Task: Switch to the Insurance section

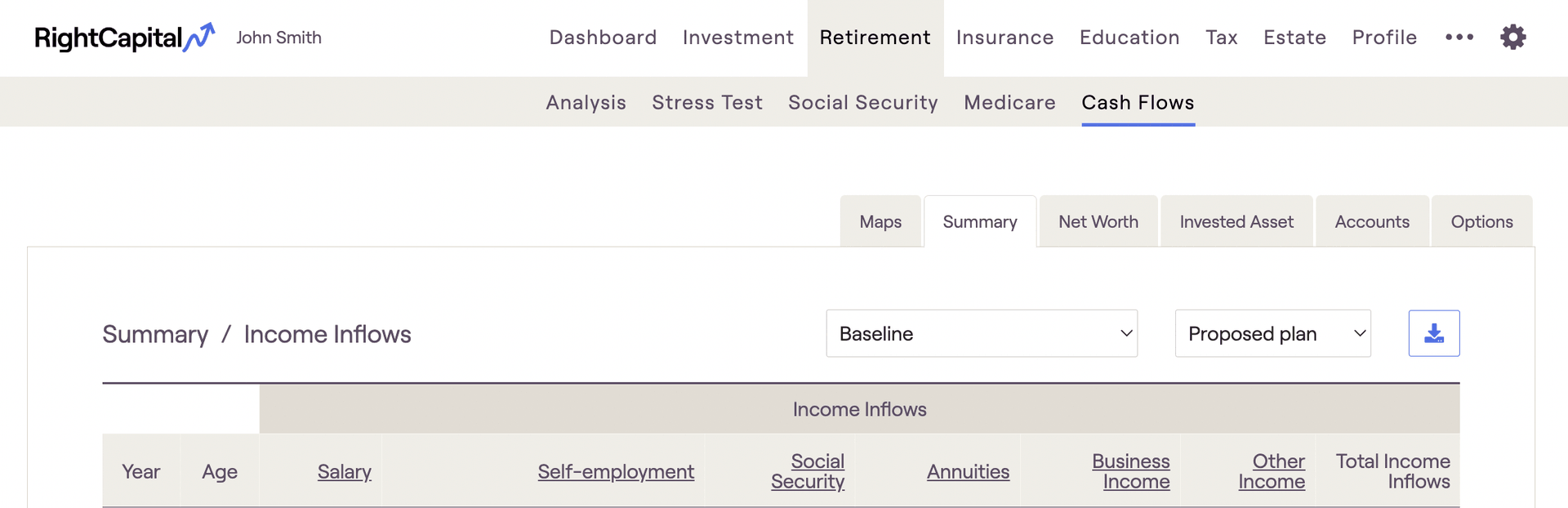Action: coord(1004,38)
